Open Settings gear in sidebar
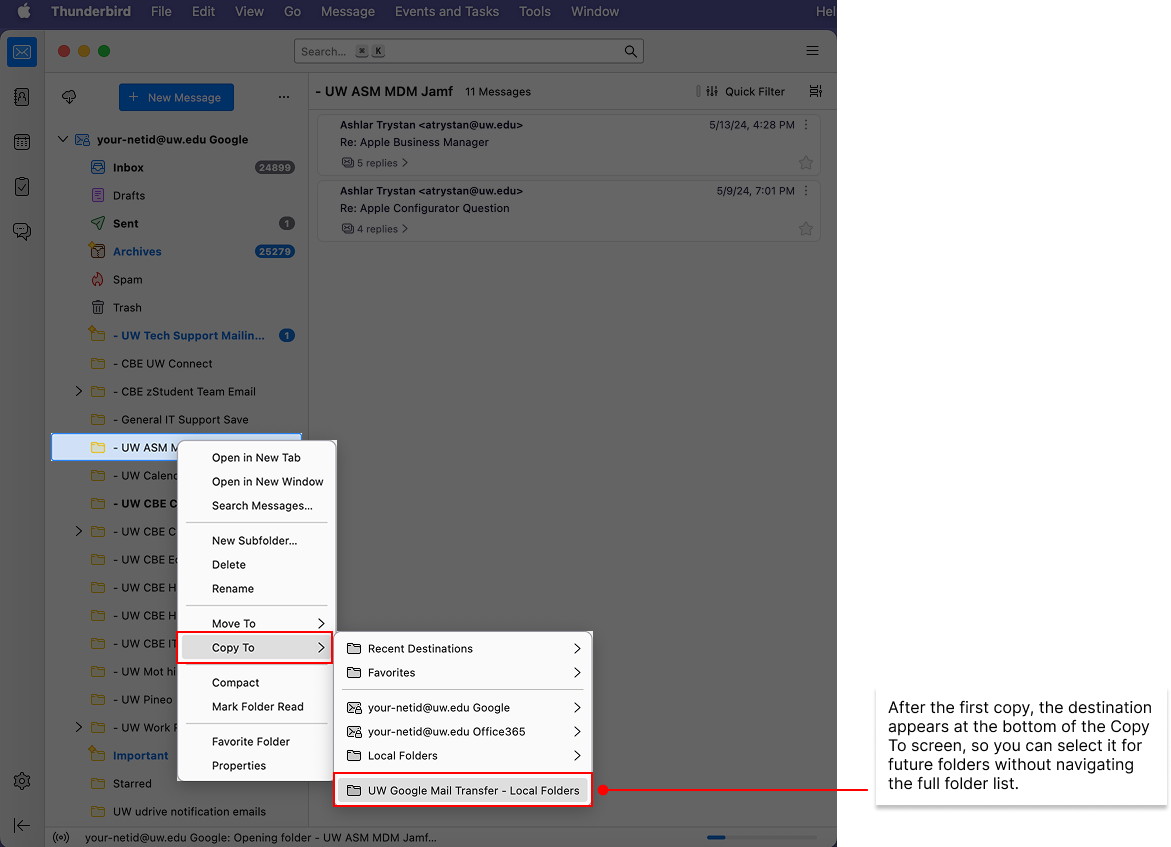Image resolution: width=1171 pixels, height=847 pixels. point(22,781)
